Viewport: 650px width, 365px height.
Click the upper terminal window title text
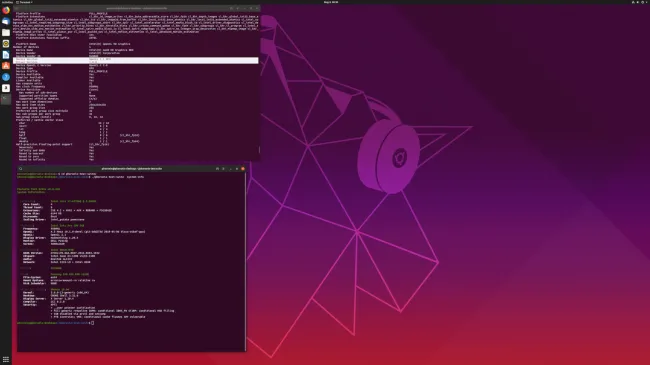pyautogui.click(x=137, y=8)
